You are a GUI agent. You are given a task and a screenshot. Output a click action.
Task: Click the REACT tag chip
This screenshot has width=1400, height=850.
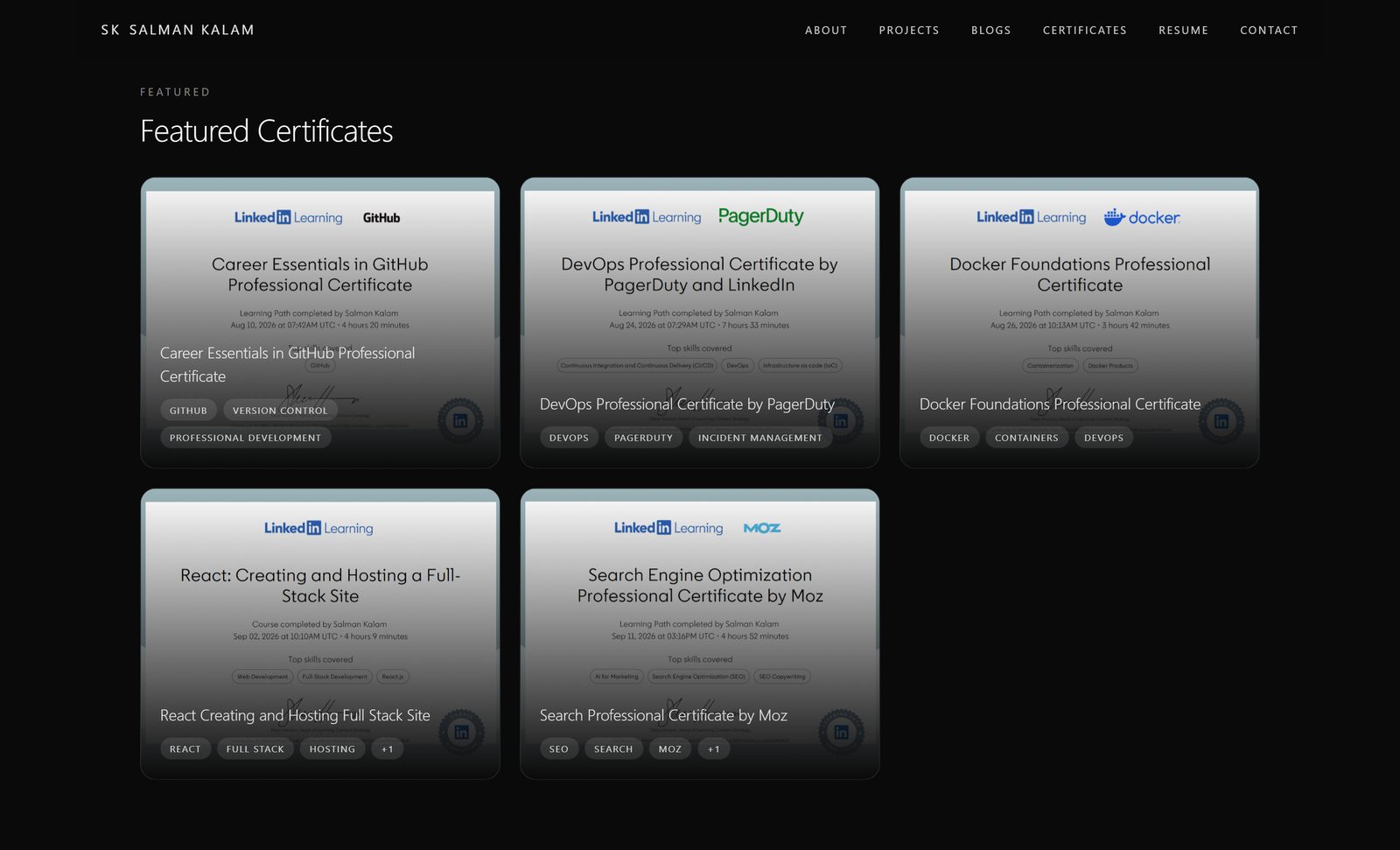(x=185, y=749)
